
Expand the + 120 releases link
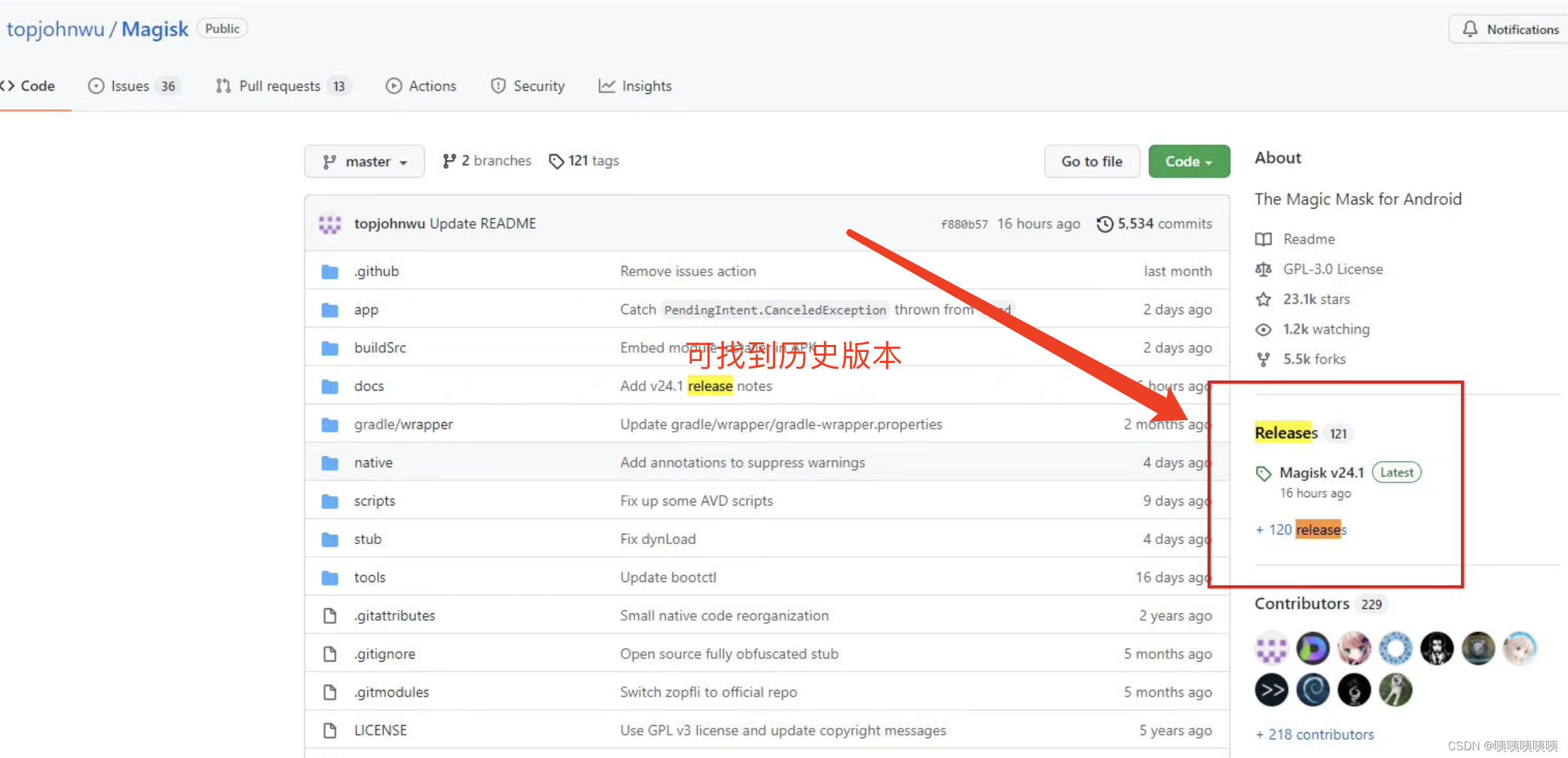tap(1301, 530)
